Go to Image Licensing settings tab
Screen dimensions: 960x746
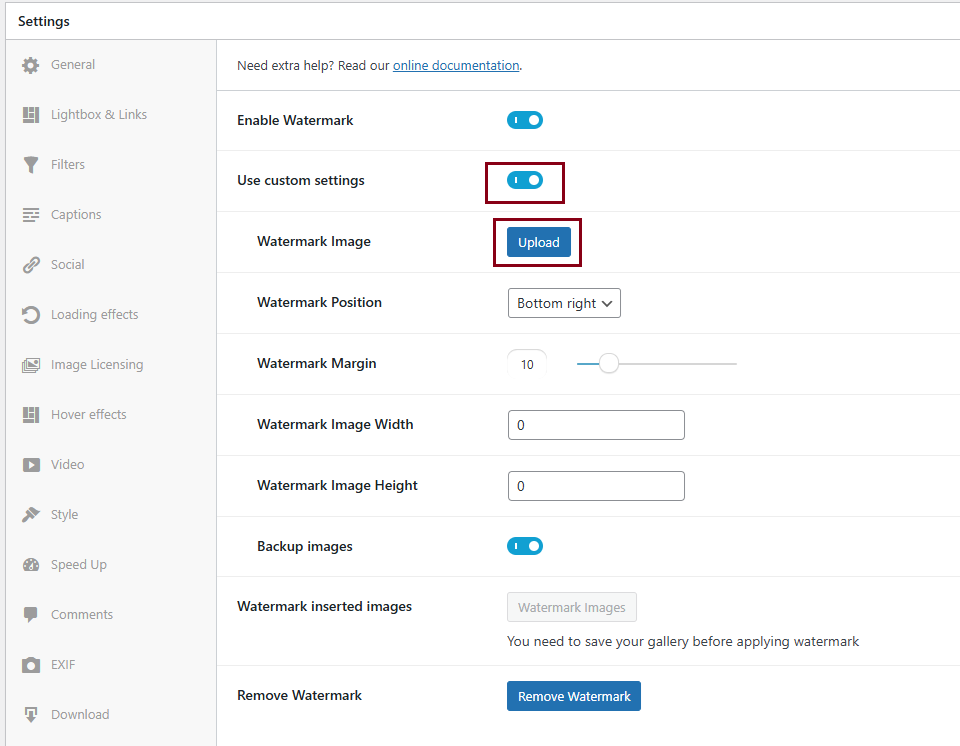pyautogui.click(x=96, y=365)
